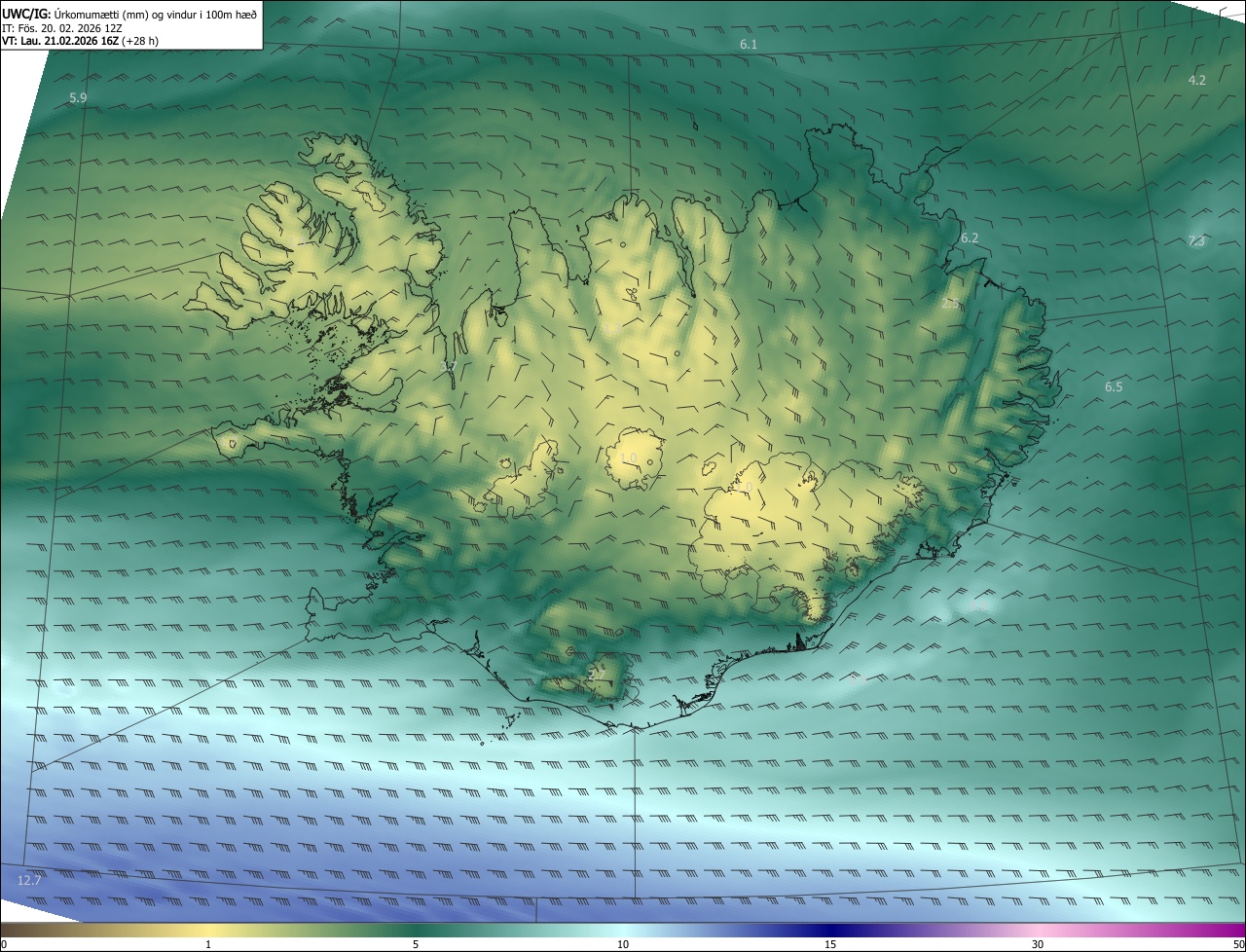Click the value label '3.7' on the map
Screen dimensions: 1246x952
[x=449, y=366]
